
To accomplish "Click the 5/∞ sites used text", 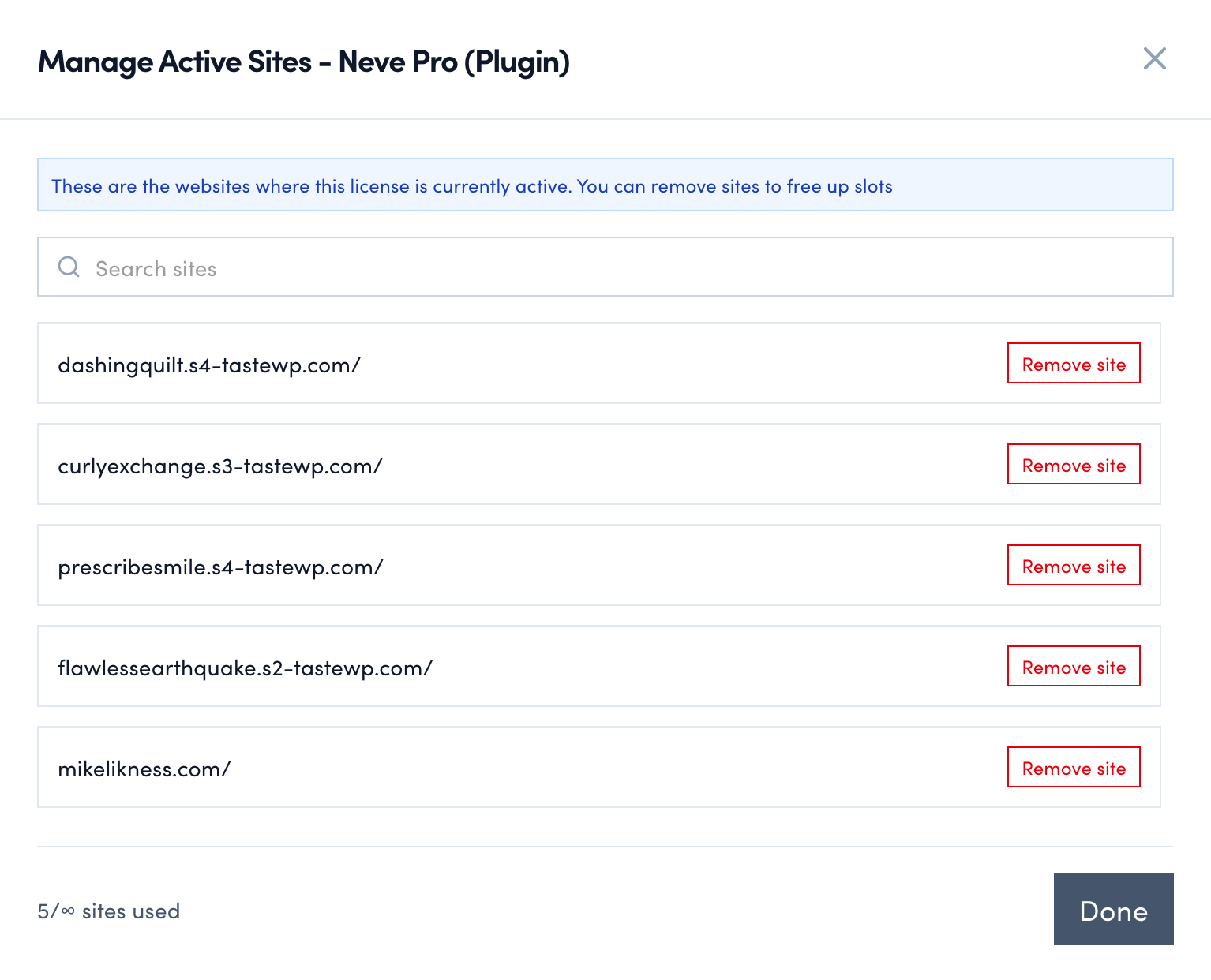I will point(109,911).
